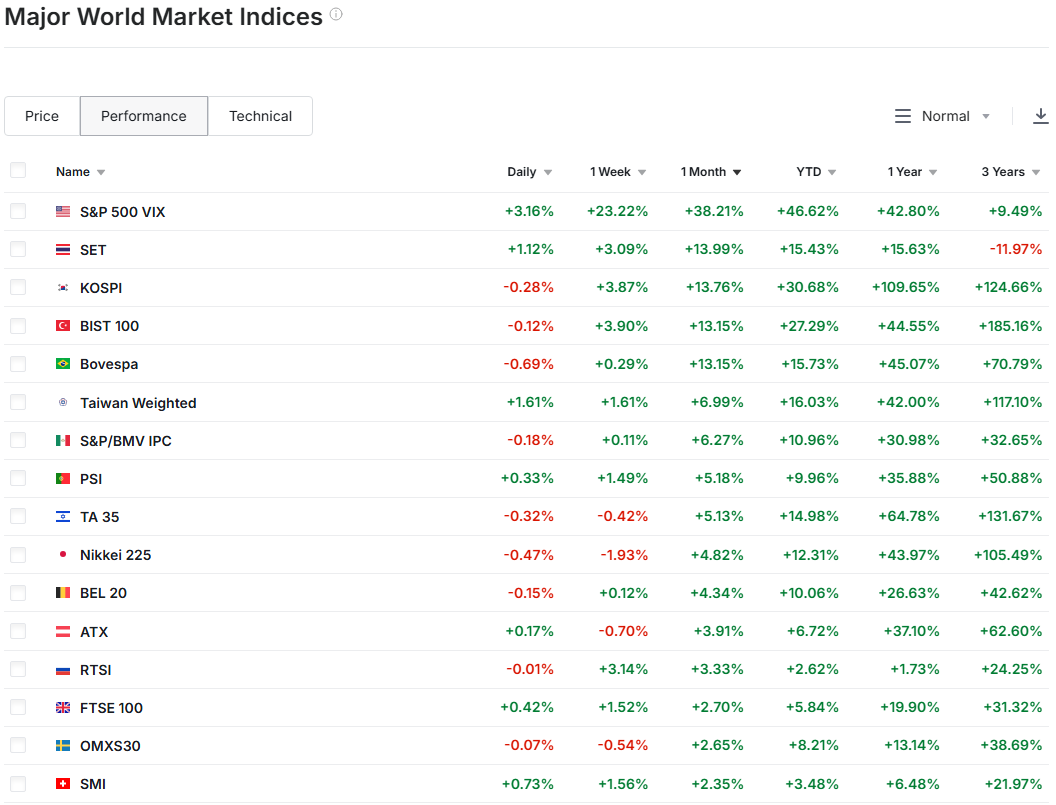The image size is (1056, 805).
Task: Click the Japan flag beside Nikkei 225
Action: [63, 555]
